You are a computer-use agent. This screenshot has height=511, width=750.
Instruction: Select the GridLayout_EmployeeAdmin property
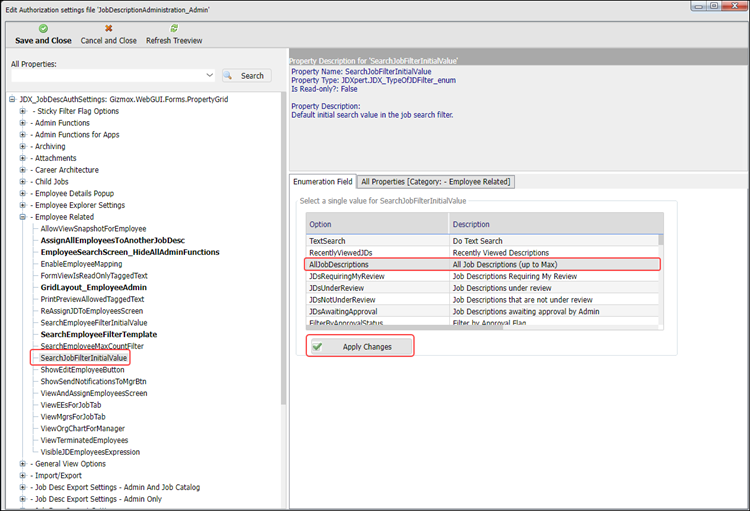click(x=93, y=287)
